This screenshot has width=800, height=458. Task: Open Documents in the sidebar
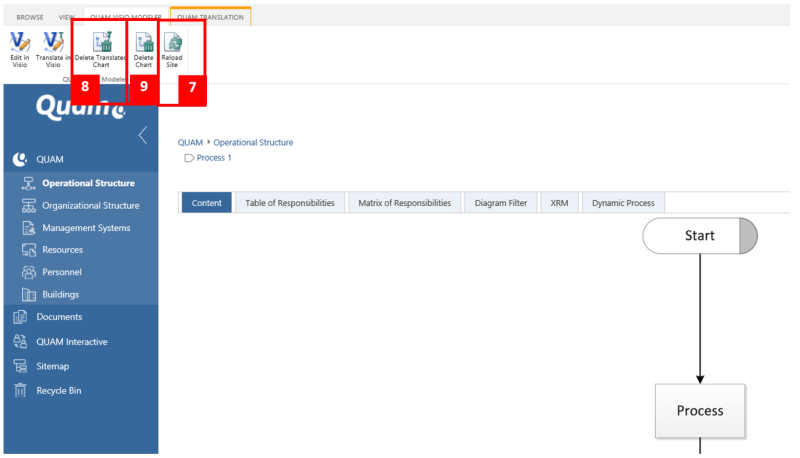[59, 317]
